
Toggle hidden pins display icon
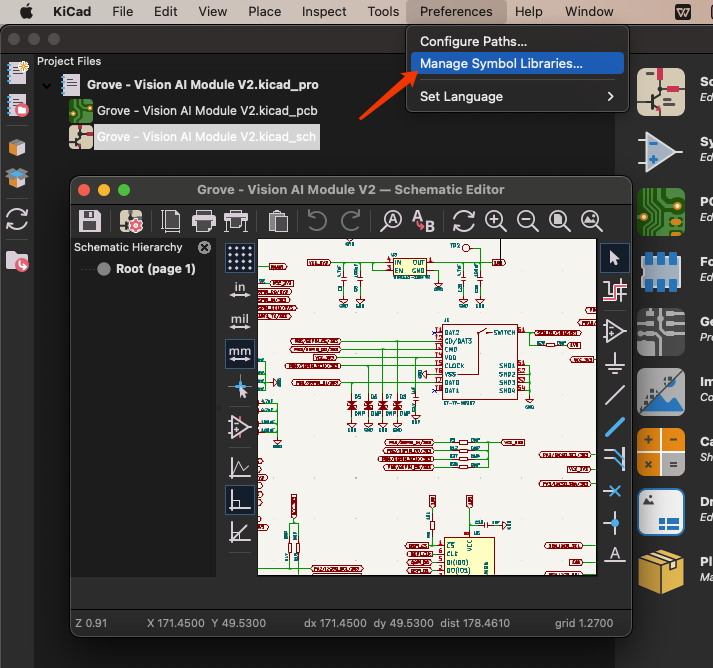click(x=240, y=427)
